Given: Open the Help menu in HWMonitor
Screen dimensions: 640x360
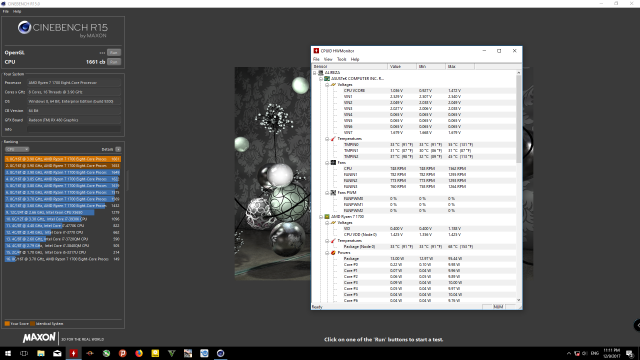Looking at the screenshot, I should [x=355, y=59].
